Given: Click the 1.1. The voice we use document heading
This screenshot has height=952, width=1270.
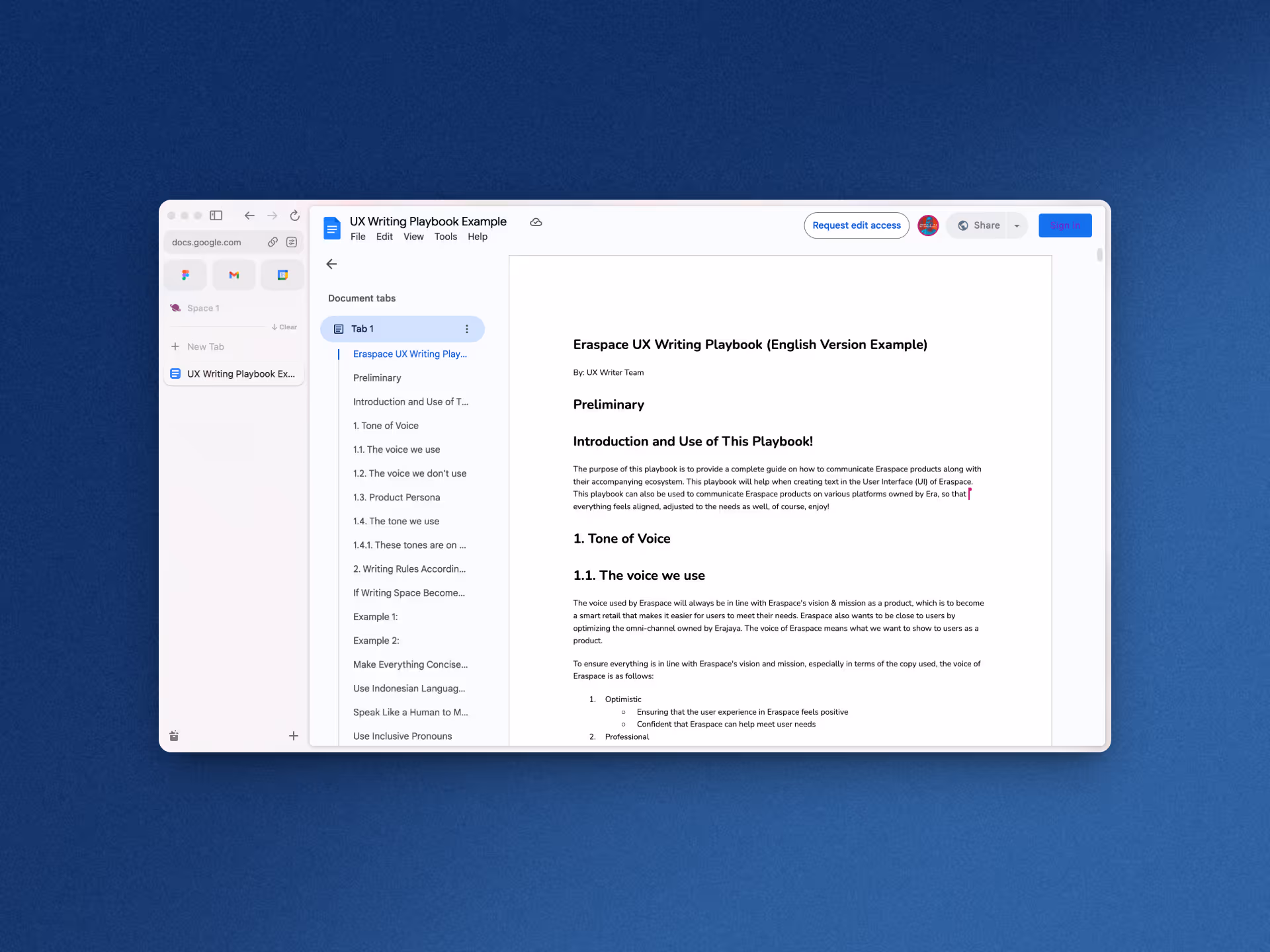Looking at the screenshot, I should coord(639,576).
